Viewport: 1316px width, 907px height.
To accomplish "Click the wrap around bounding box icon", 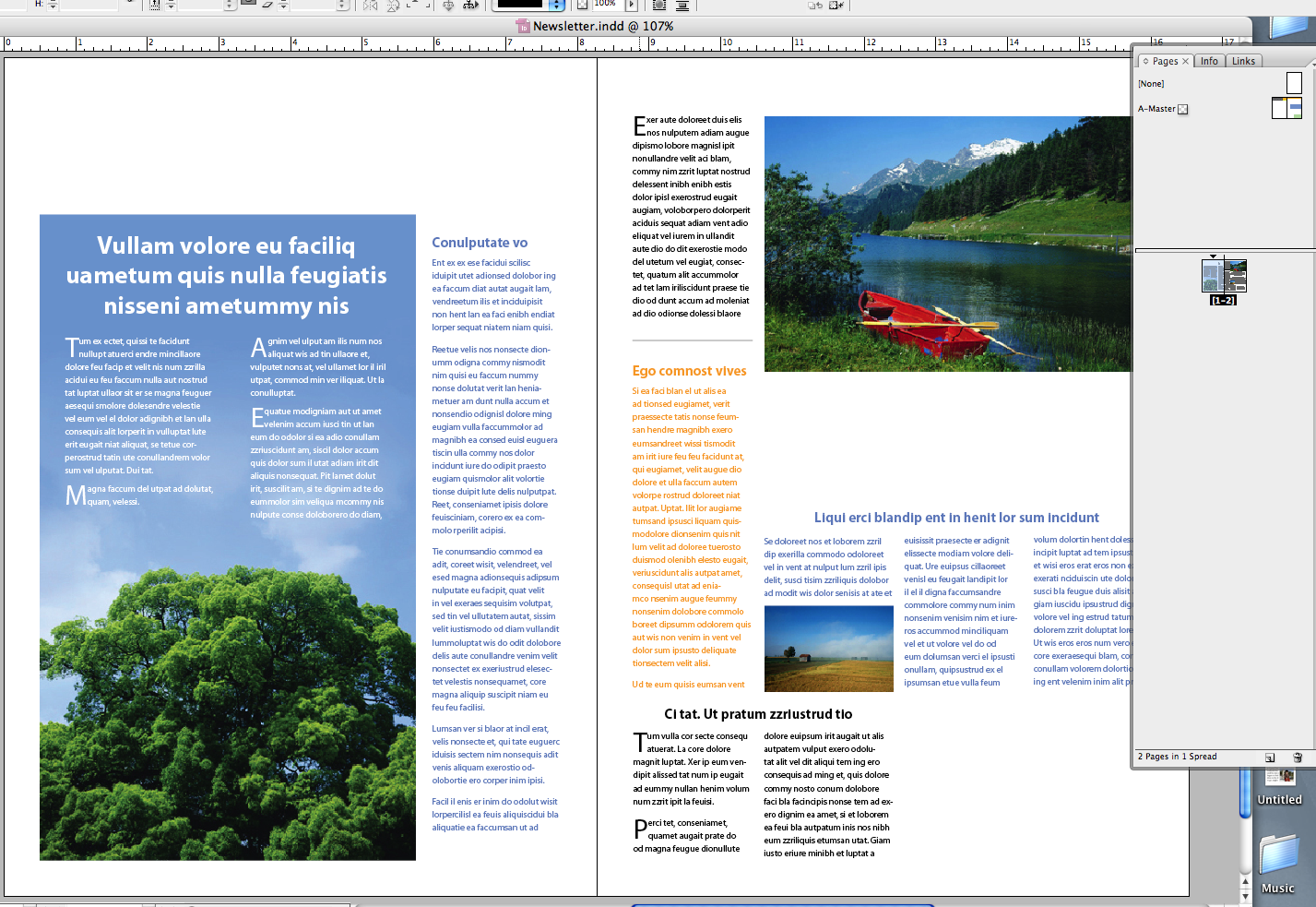I will point(659,5).
